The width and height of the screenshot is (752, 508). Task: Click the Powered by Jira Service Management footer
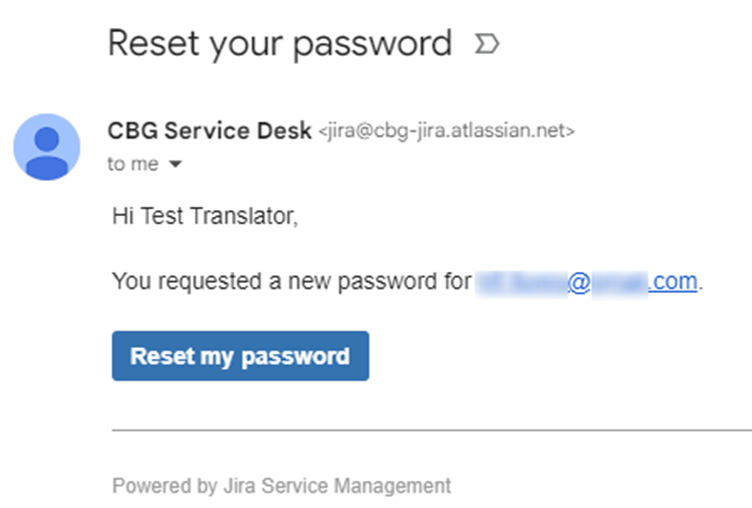(x=282, y=485)
